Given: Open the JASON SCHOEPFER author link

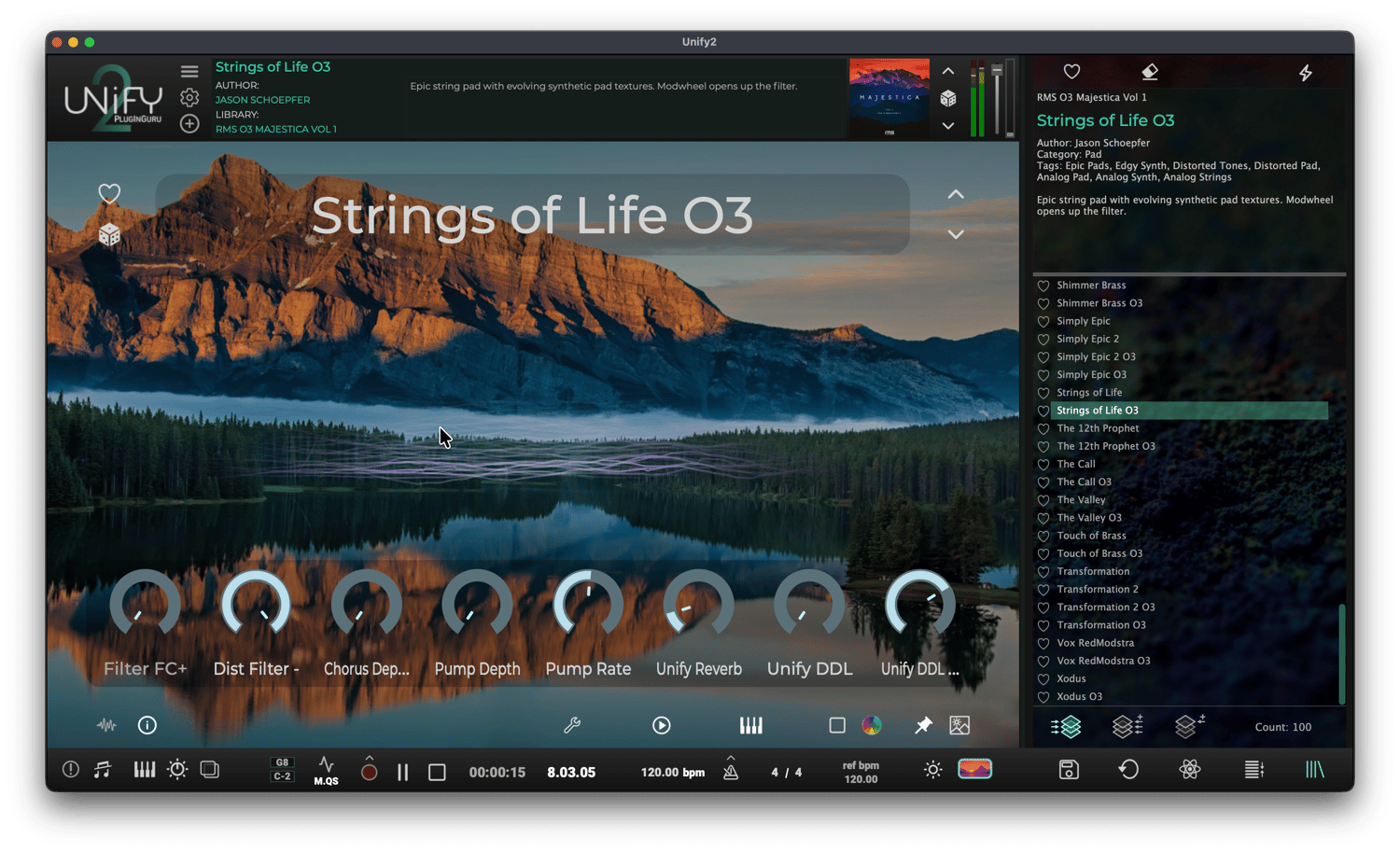Looking at the screenshot, I should [x=262, y=100].
